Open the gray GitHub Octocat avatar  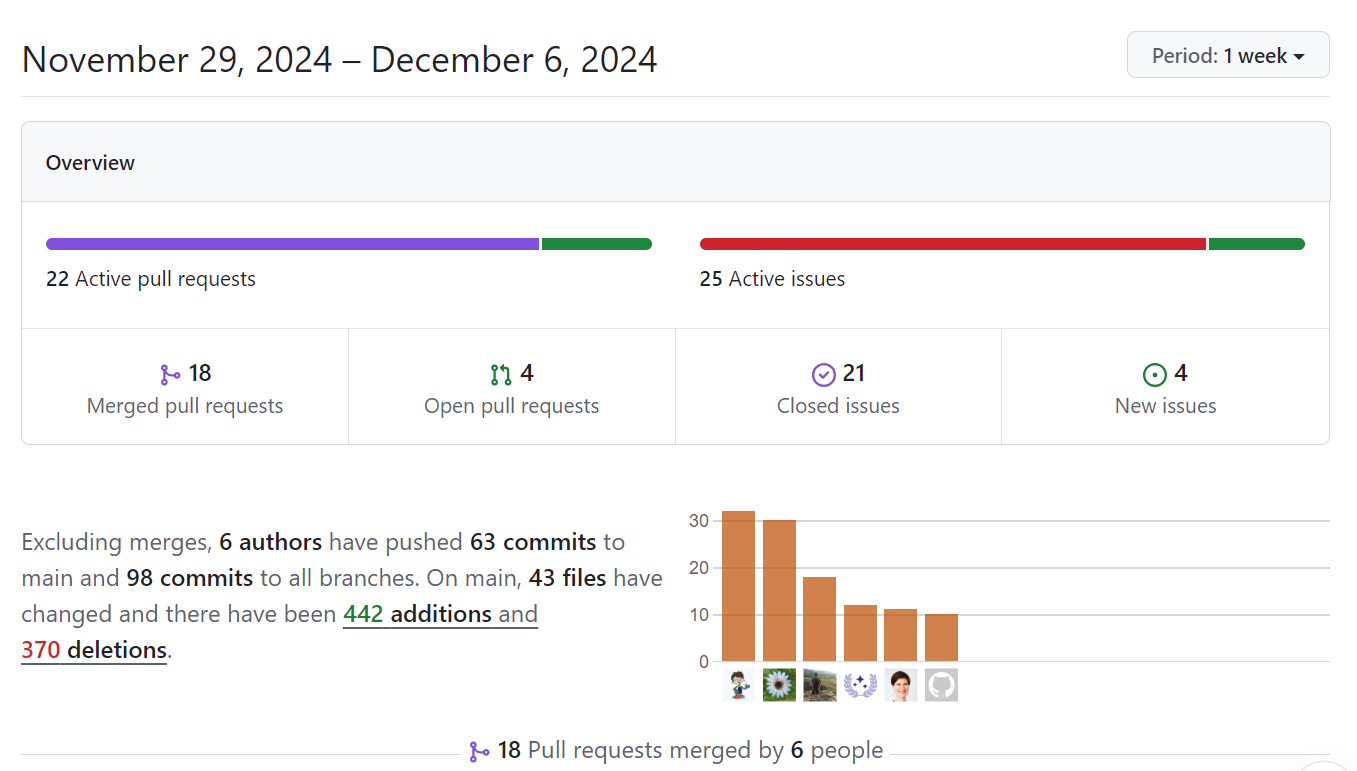point(941,685)
